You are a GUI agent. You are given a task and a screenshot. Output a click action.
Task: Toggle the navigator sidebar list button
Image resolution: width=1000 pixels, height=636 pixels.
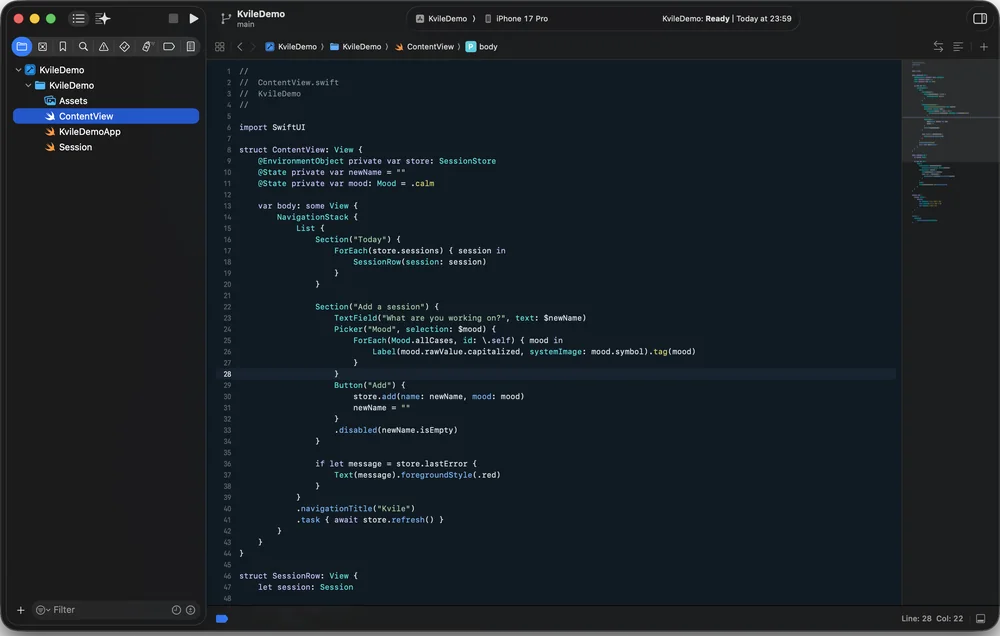pyautogui.click(x=78, y=18)
